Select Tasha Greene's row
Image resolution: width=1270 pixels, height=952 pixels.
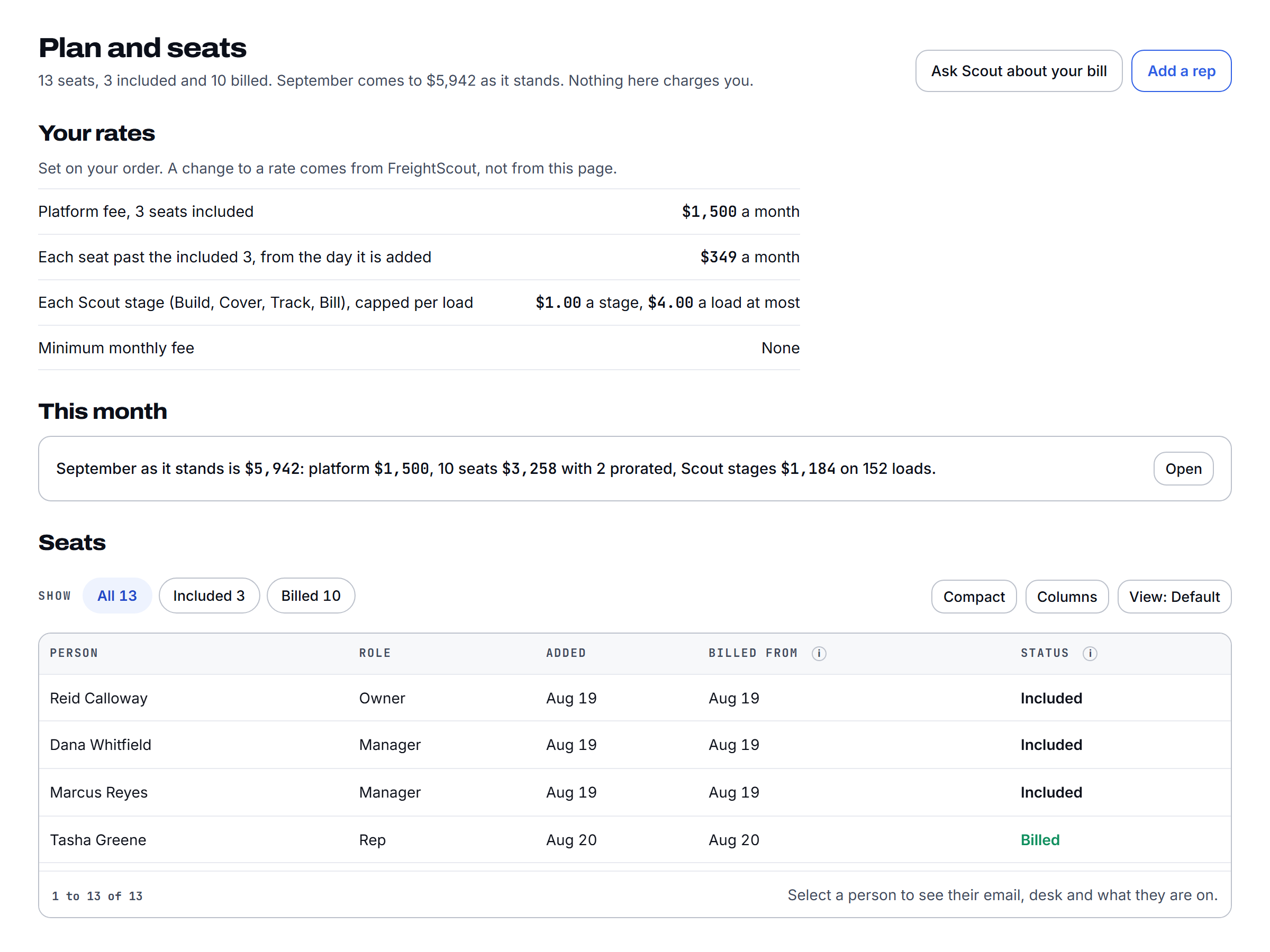pos(634,839)
